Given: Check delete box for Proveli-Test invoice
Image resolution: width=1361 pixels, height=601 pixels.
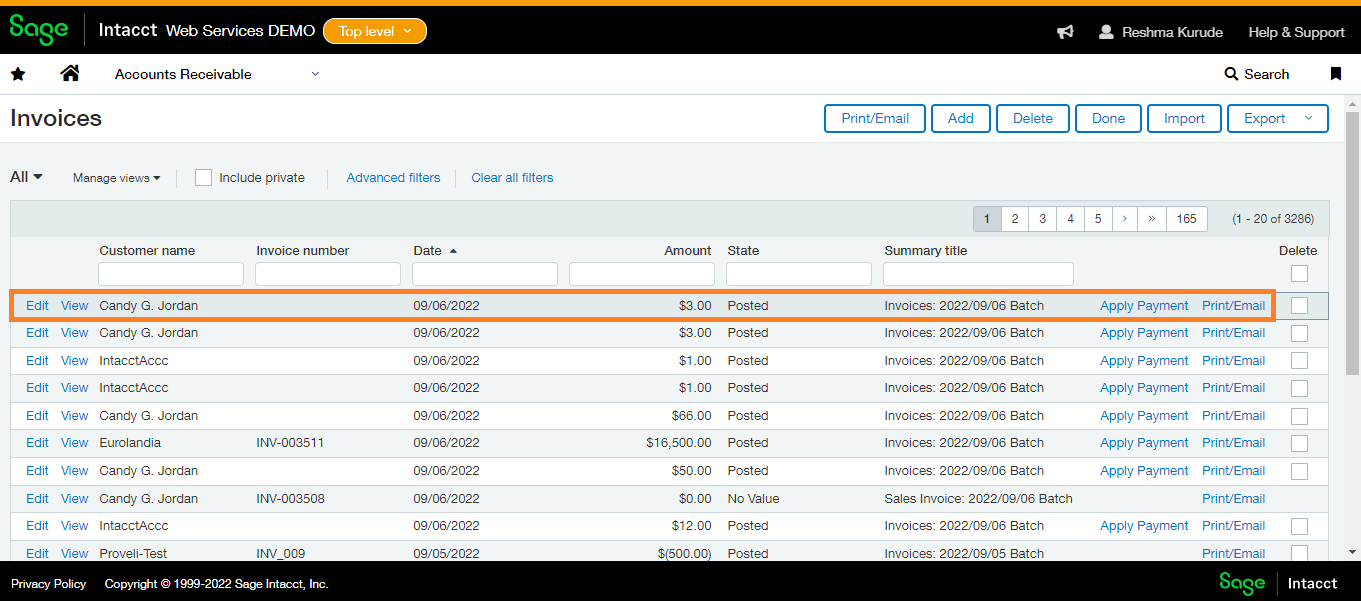Looking at the screenshot, I should click(1299, 553).
